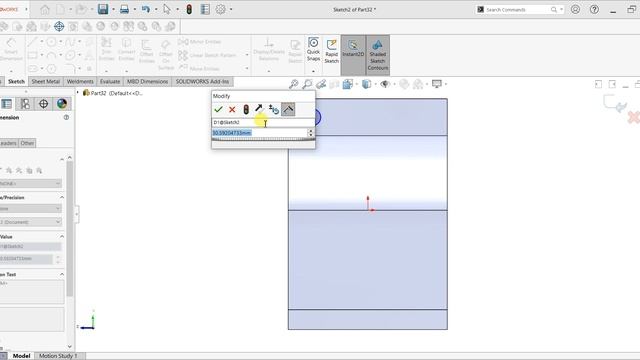Switch to the Weldments tab

(80, 82)
